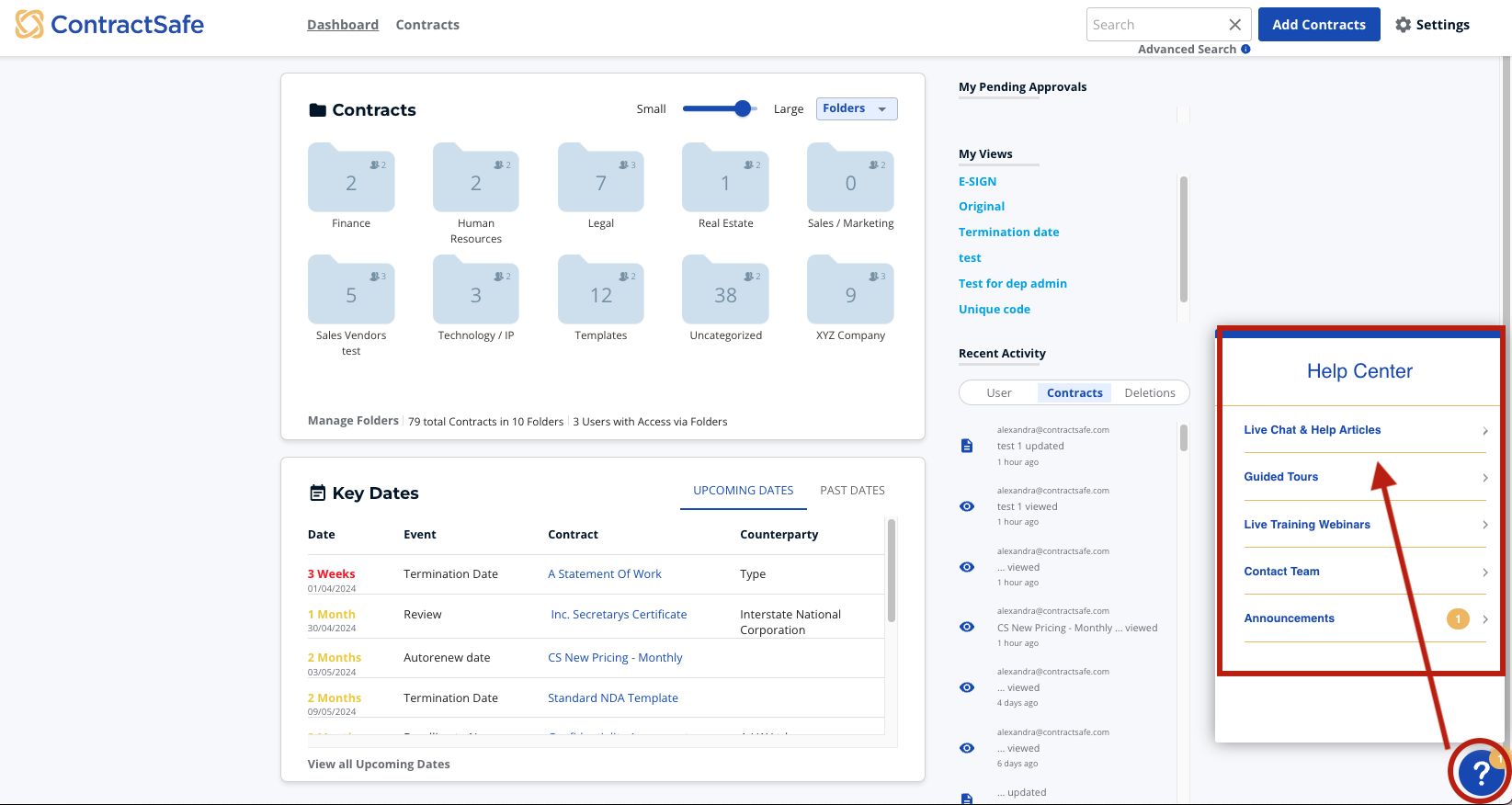
Task: Select Contracts in Recent Activity toggle
Action: click(x=1074, y=393)
